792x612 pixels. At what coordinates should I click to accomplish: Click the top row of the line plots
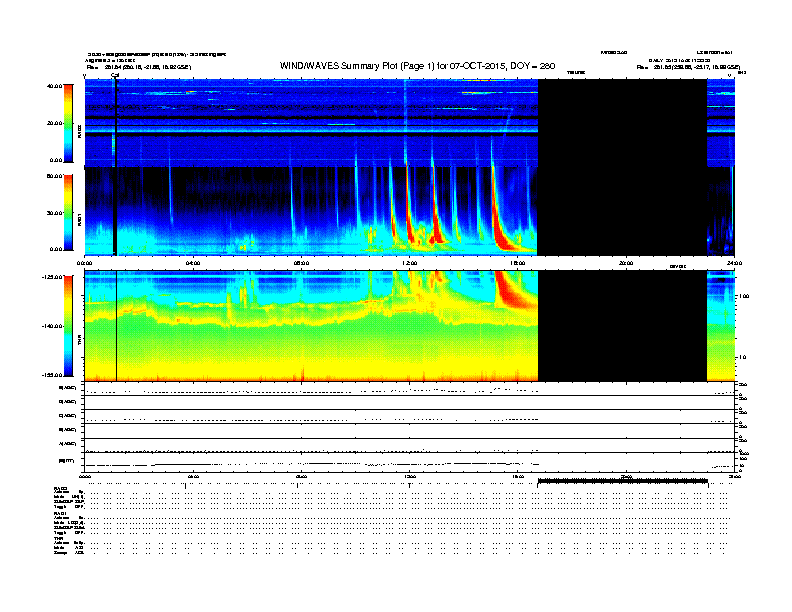(410, 389)
